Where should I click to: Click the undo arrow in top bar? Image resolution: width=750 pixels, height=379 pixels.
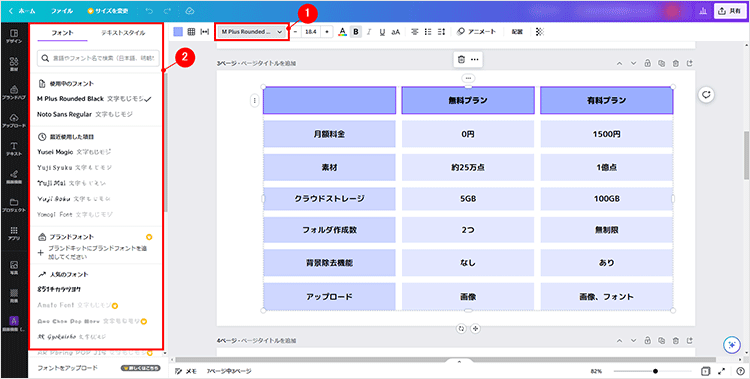pyautogui.click(x=149, y=11)
